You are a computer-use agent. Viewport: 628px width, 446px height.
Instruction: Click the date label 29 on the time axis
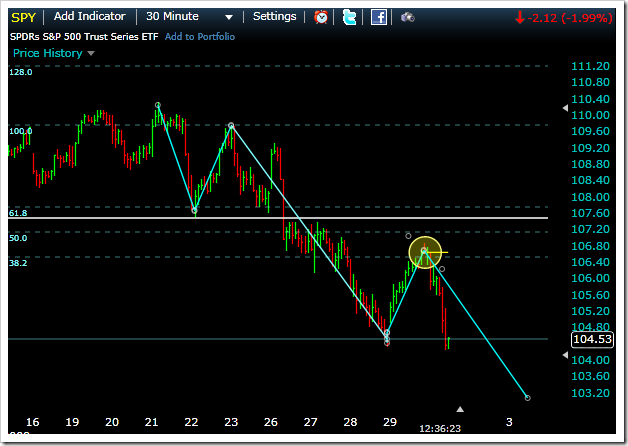[390, 422]
